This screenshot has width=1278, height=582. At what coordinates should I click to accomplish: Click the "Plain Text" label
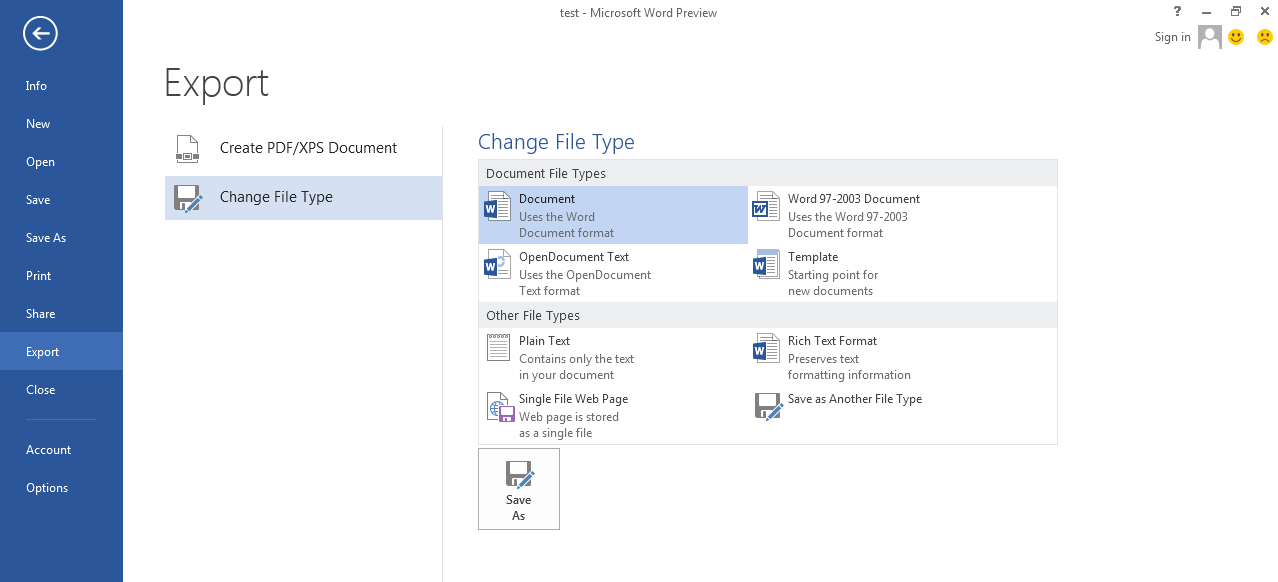(x=545, y=341)
